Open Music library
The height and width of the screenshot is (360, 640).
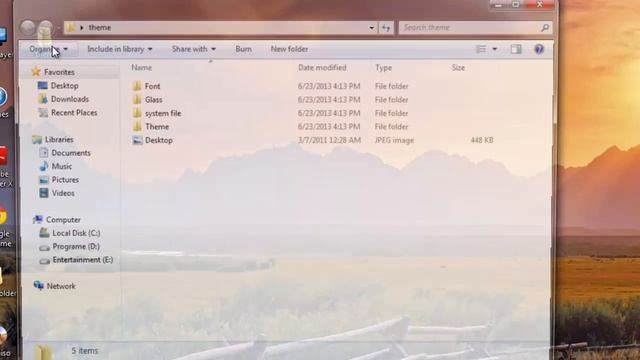(62, 167)
